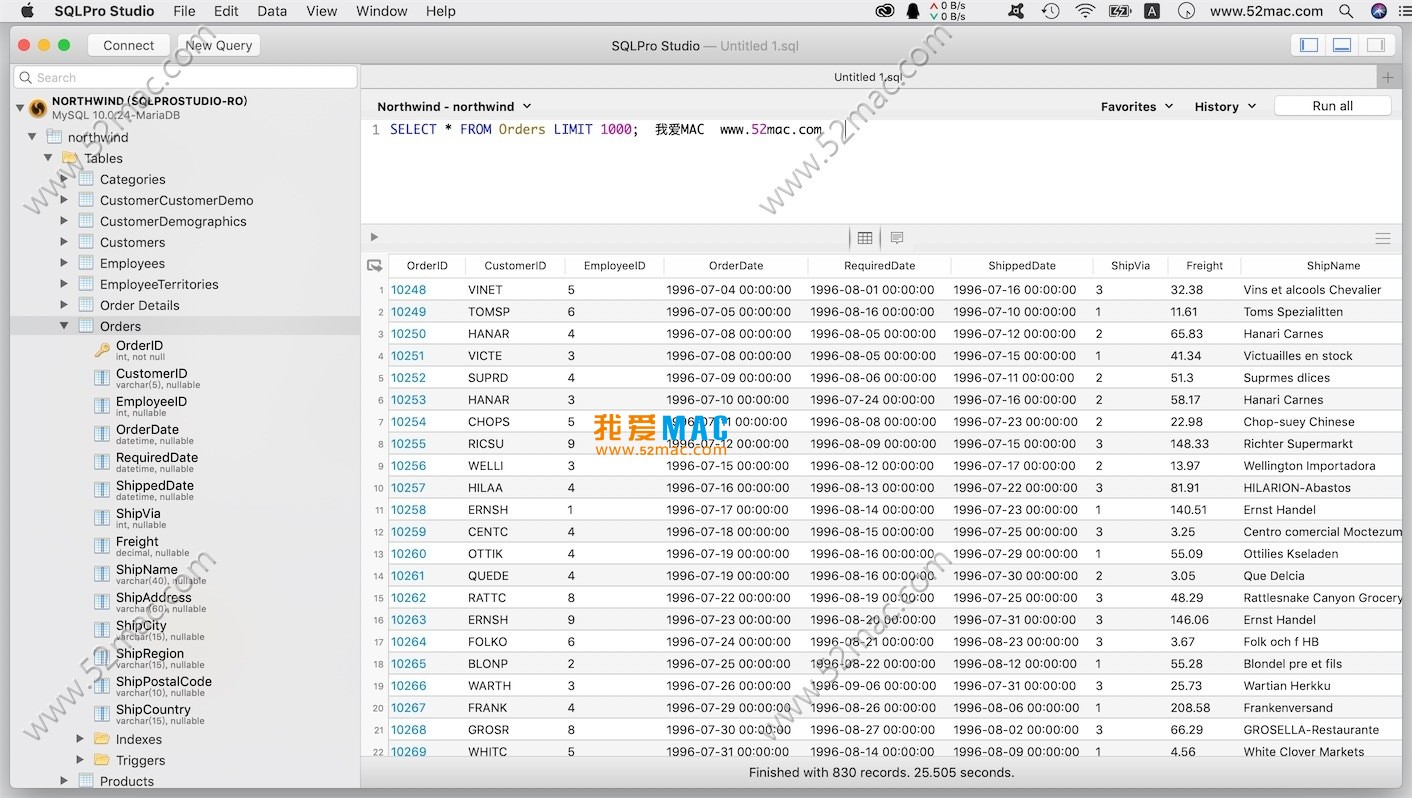The height and width of the screenshot is (798, 1412).
Task: Collapse the Tables folder
Action: click(48, 158)
